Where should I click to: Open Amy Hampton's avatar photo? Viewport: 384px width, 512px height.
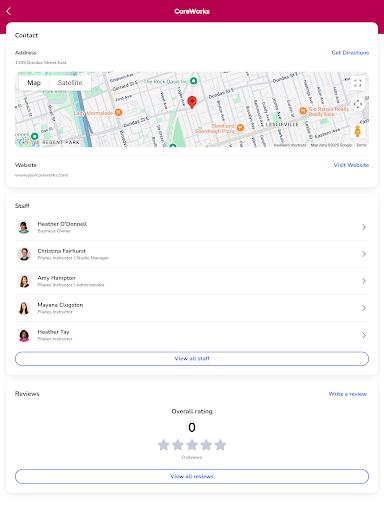pyautogui.click(x=24, y=281)
